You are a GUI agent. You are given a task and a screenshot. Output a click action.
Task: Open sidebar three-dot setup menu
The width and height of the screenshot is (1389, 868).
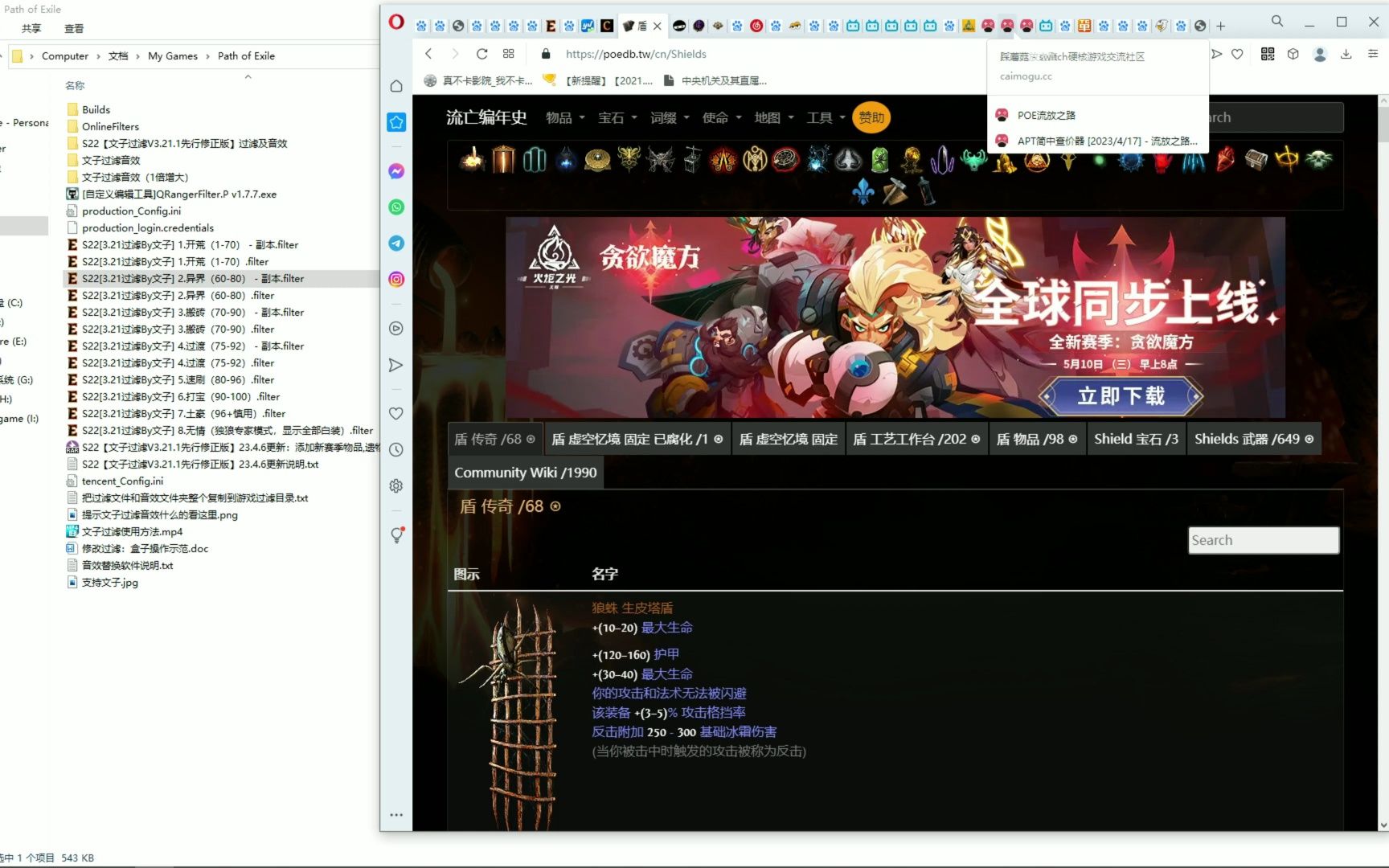point(396,814)
